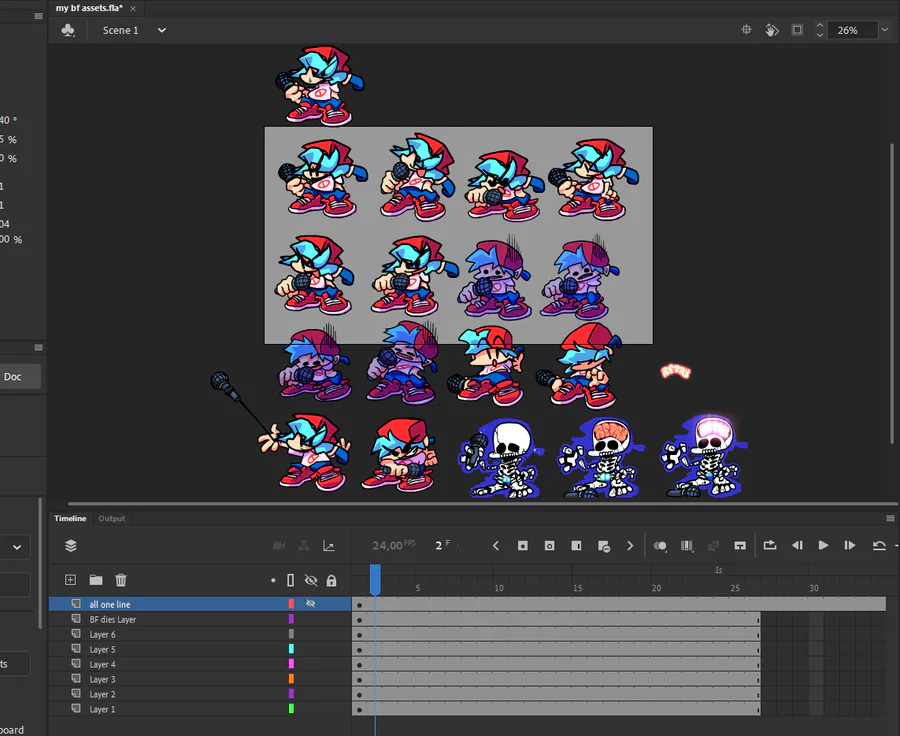Click the Edit Symbols club icon
The image size is (900, 736).
click(68, 30)
